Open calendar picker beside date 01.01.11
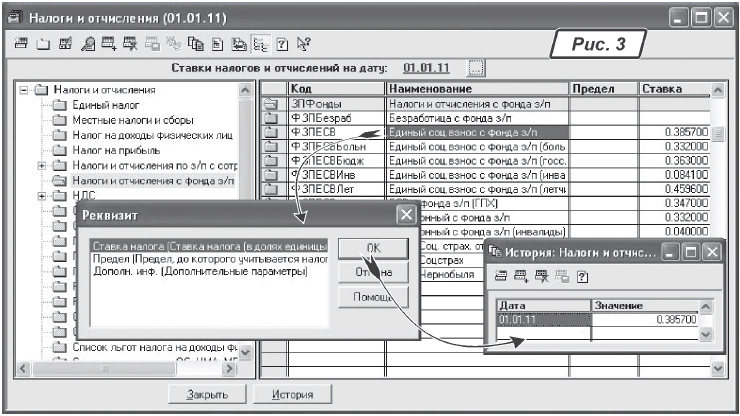 click(x=476, y=68)
